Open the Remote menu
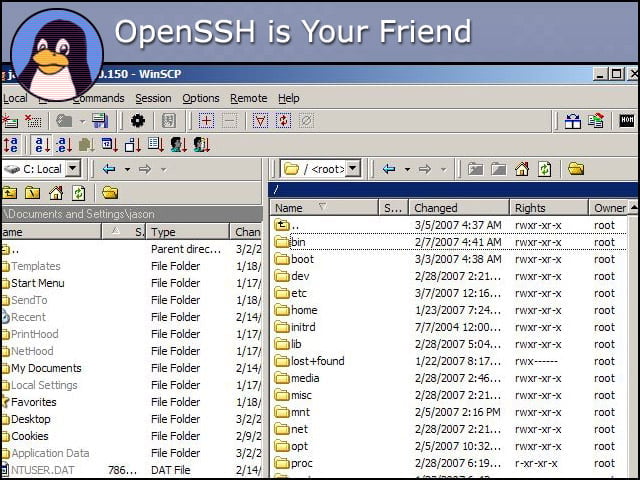640x480 pixels. (x=249, y=98)
